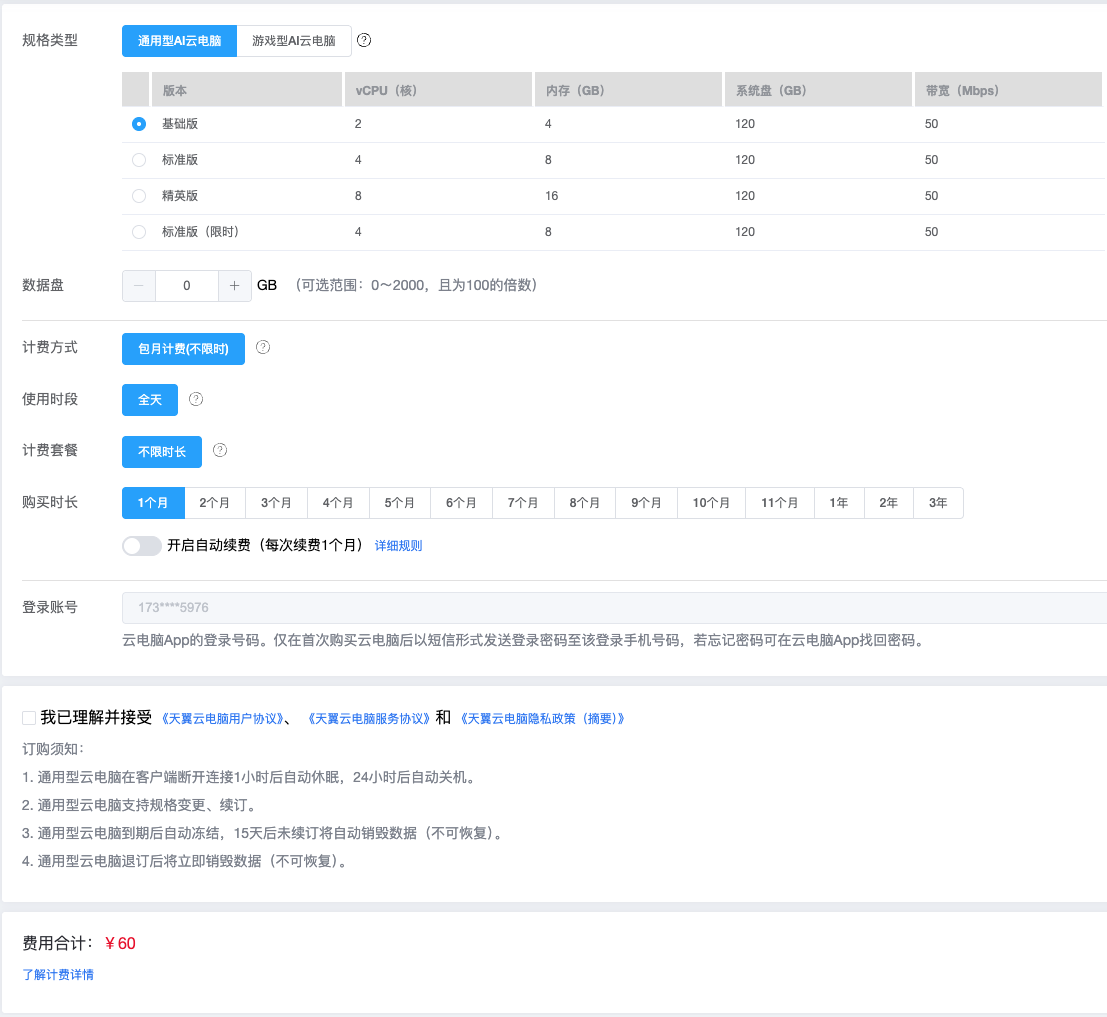Switch to 通用型AI云电脑 tab
1107x1017 pixels.
point(179,41)
